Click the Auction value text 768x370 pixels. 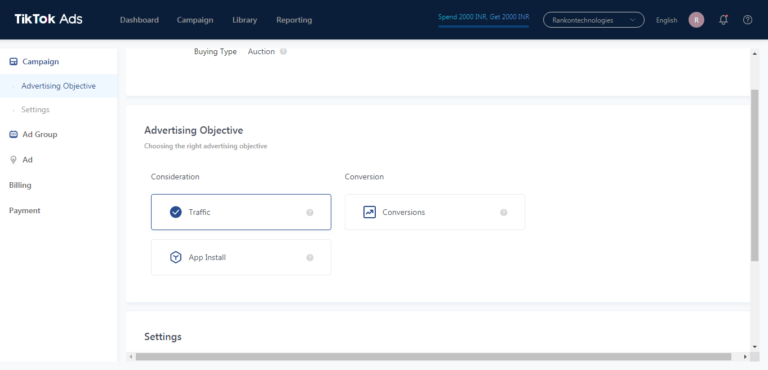coord(261,51)
